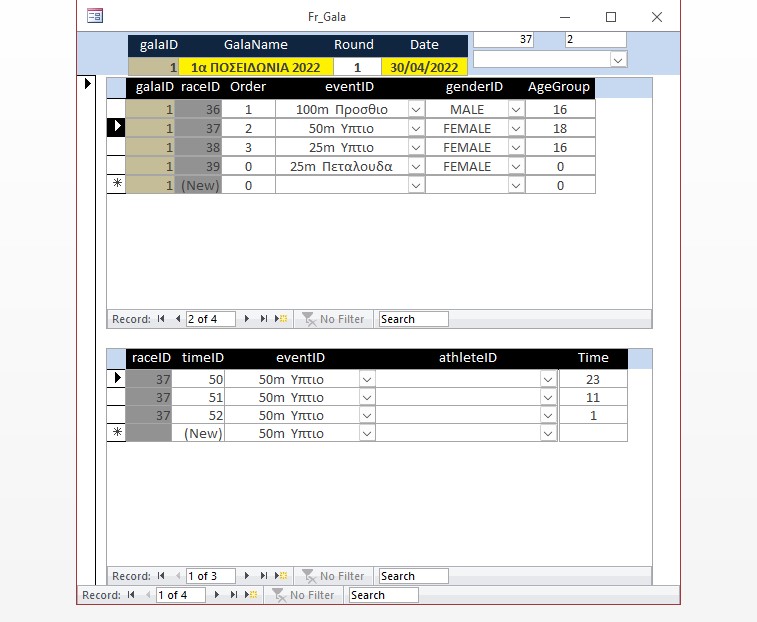Open genderID dropdown in raceID 37 row

tap(516, 128)
